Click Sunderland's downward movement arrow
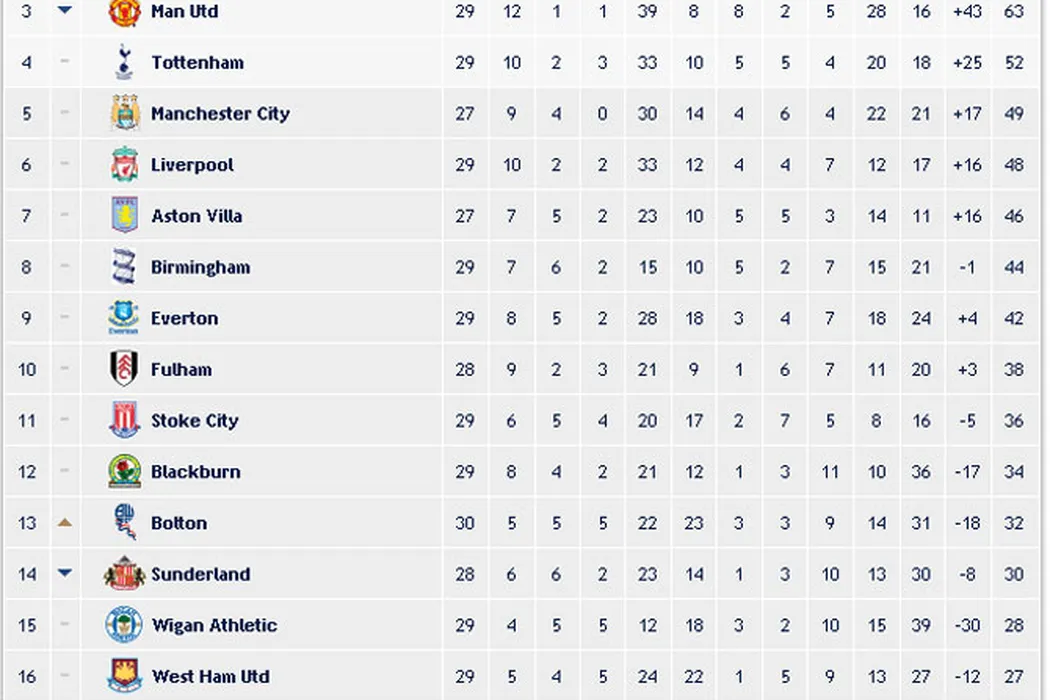 pos(65,573)
